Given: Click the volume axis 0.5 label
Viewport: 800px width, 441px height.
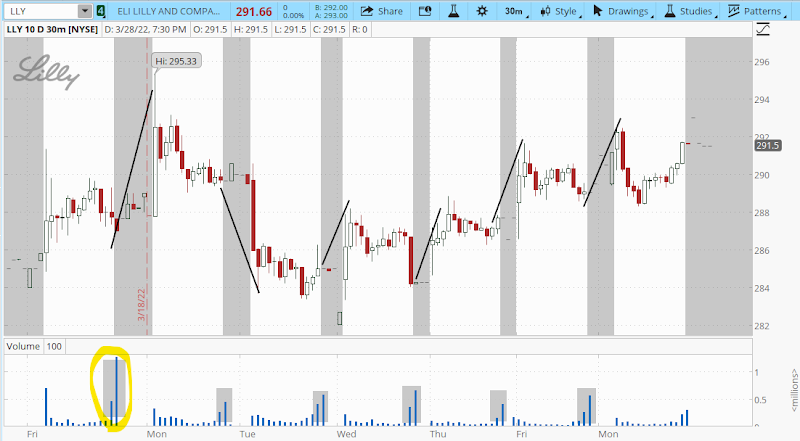Looking at the screenshot, I should tap(760, 400).
